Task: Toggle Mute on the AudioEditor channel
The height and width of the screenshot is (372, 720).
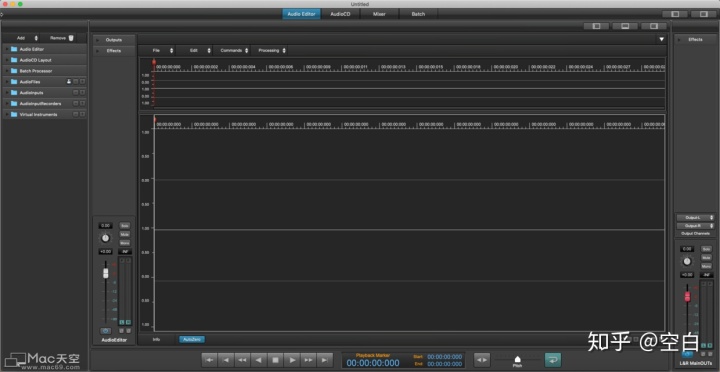Action: [x=124, y=234]
